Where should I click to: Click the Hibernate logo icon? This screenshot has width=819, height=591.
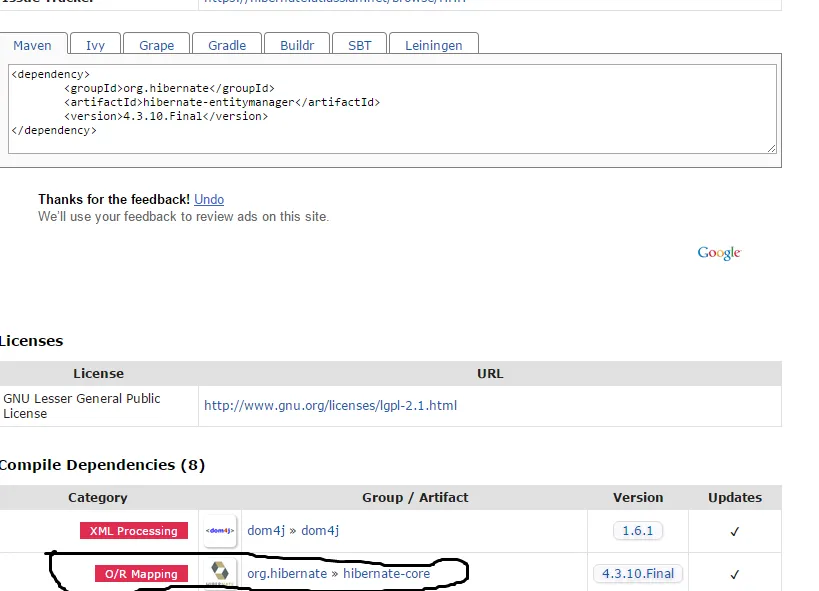[x=220, y=573]
